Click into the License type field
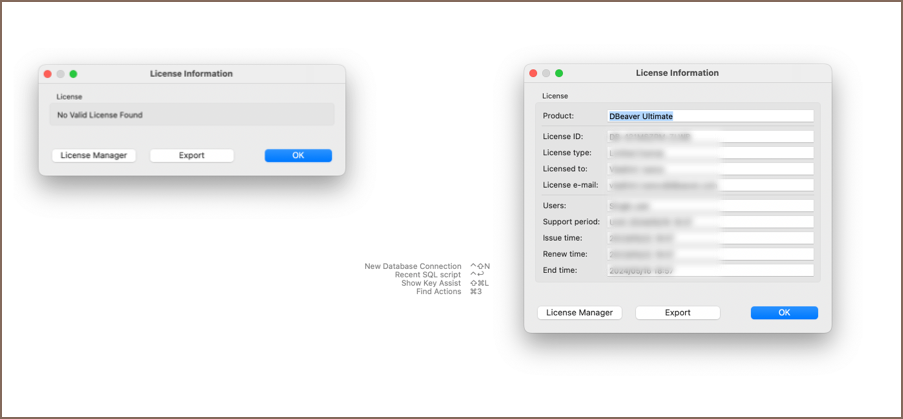903x419 pixels. (710, 153)
